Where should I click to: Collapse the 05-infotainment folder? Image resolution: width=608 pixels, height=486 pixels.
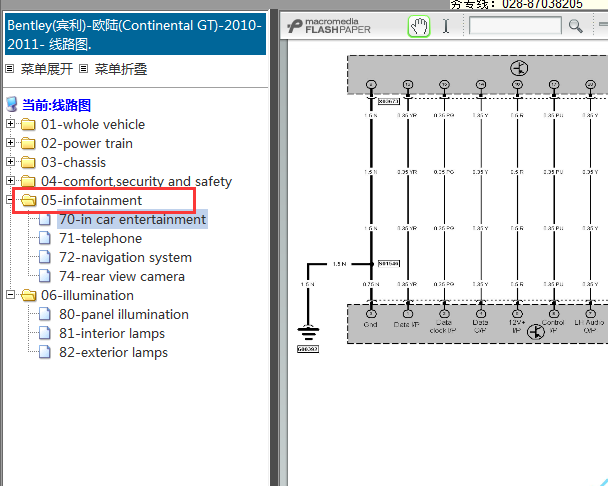point(10,200)
